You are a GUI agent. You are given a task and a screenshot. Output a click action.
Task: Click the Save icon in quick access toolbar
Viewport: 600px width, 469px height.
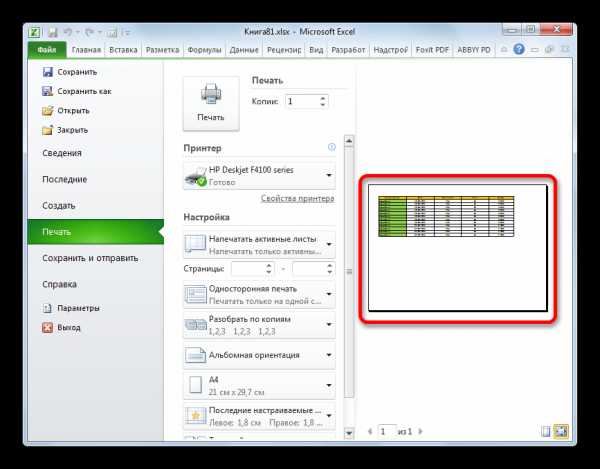point(52,32)
